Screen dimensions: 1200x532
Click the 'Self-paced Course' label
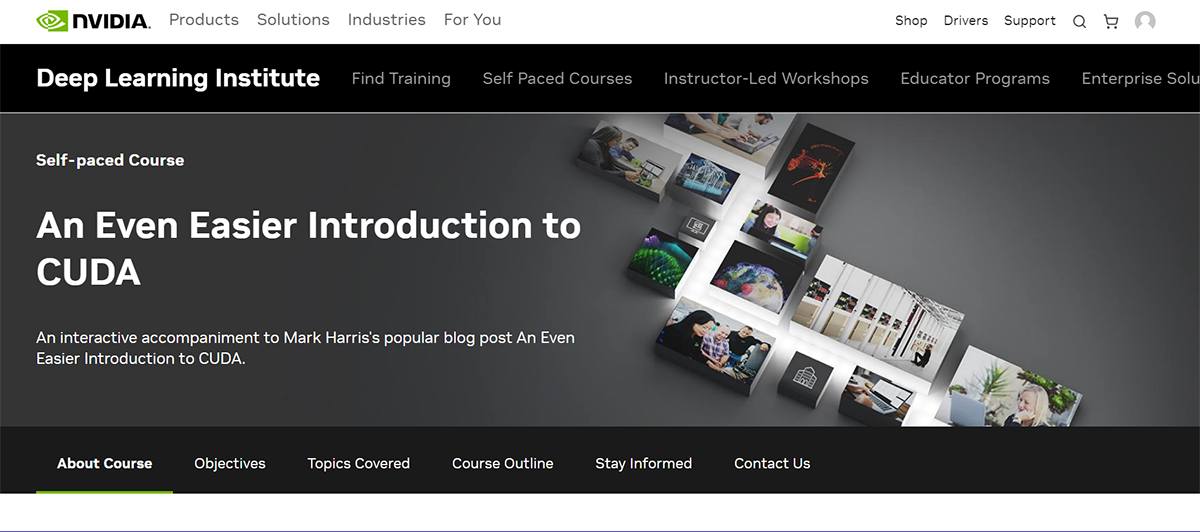pos(110,160)
